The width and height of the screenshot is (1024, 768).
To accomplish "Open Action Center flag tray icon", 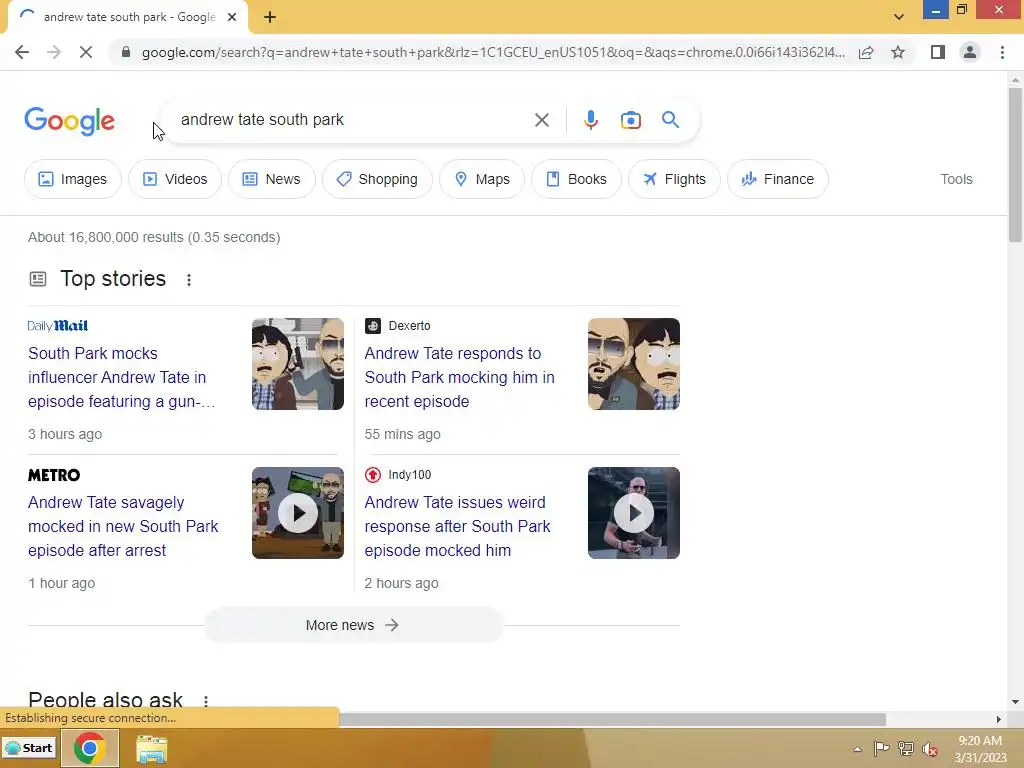I will coord(881,749).
